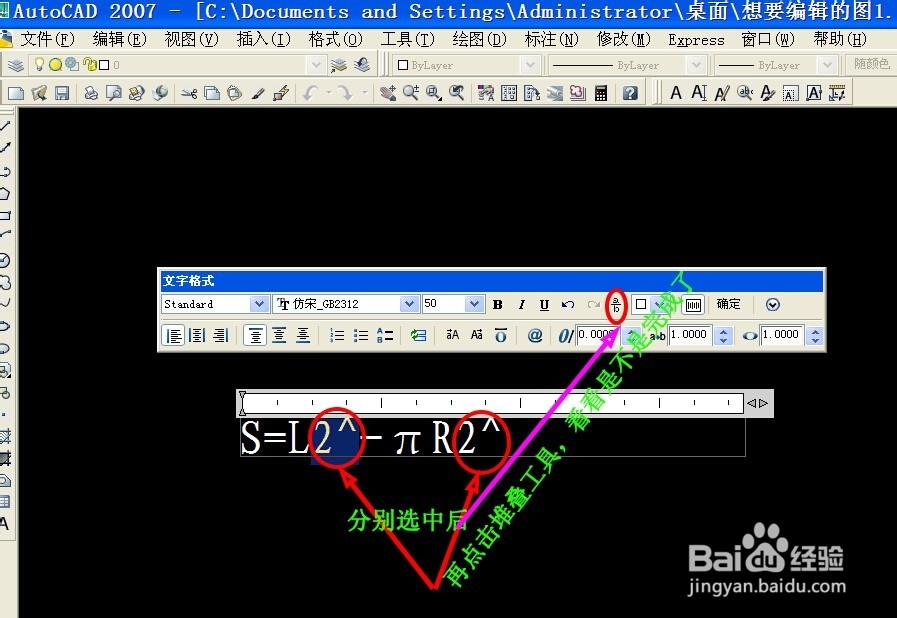897x618 pixels.
Task: Convert text to lowercase icon
Action: coord(477,335)
